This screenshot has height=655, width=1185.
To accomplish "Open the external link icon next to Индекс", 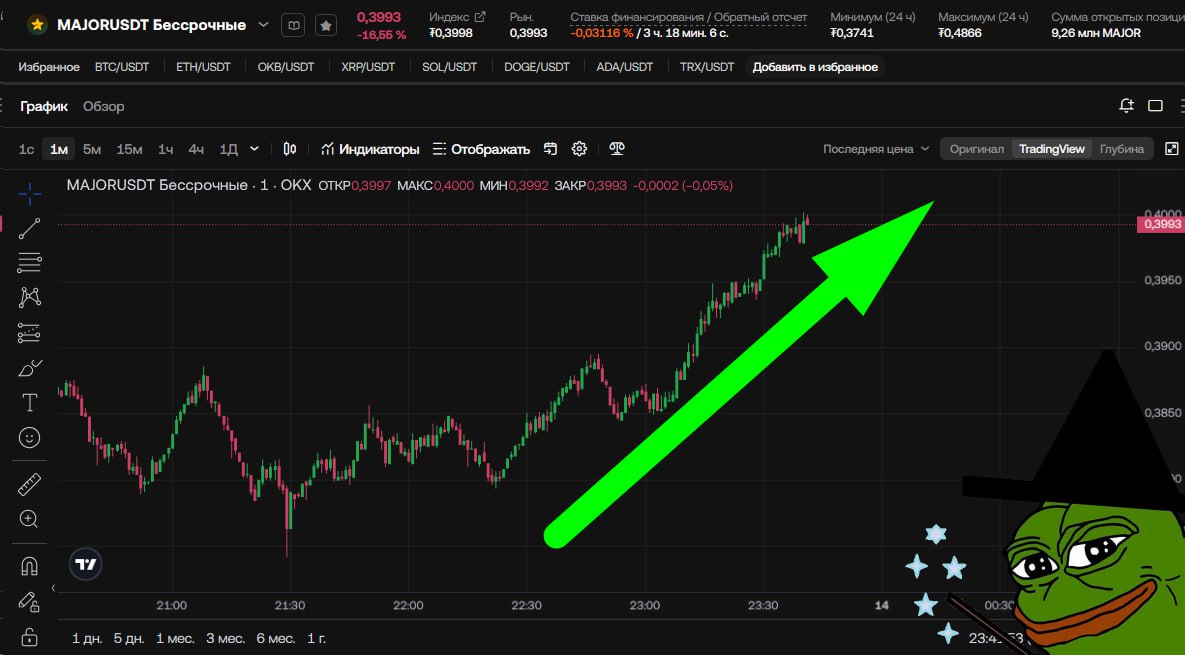I will click(x=479, y=17).
